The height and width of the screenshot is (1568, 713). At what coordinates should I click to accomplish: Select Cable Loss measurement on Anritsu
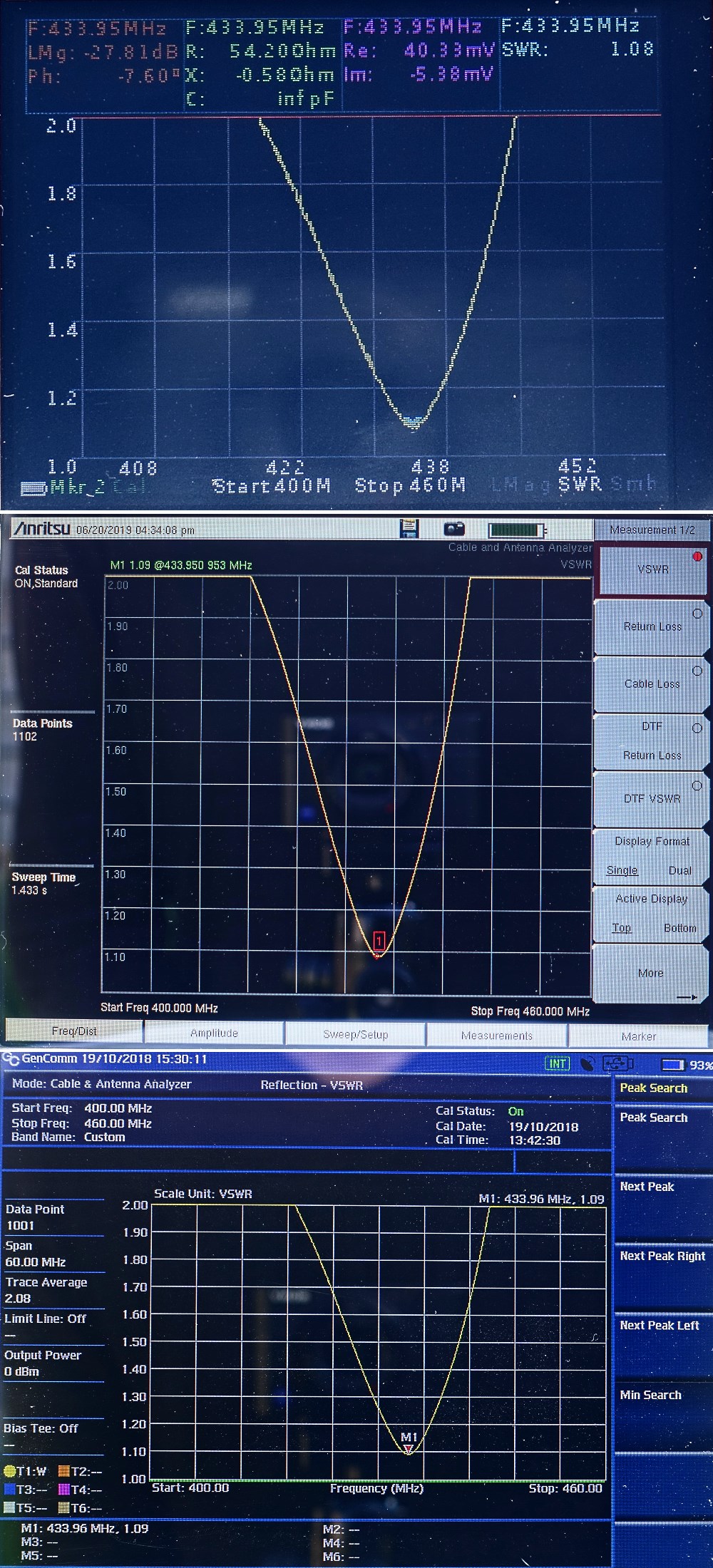tap(653, 684)
